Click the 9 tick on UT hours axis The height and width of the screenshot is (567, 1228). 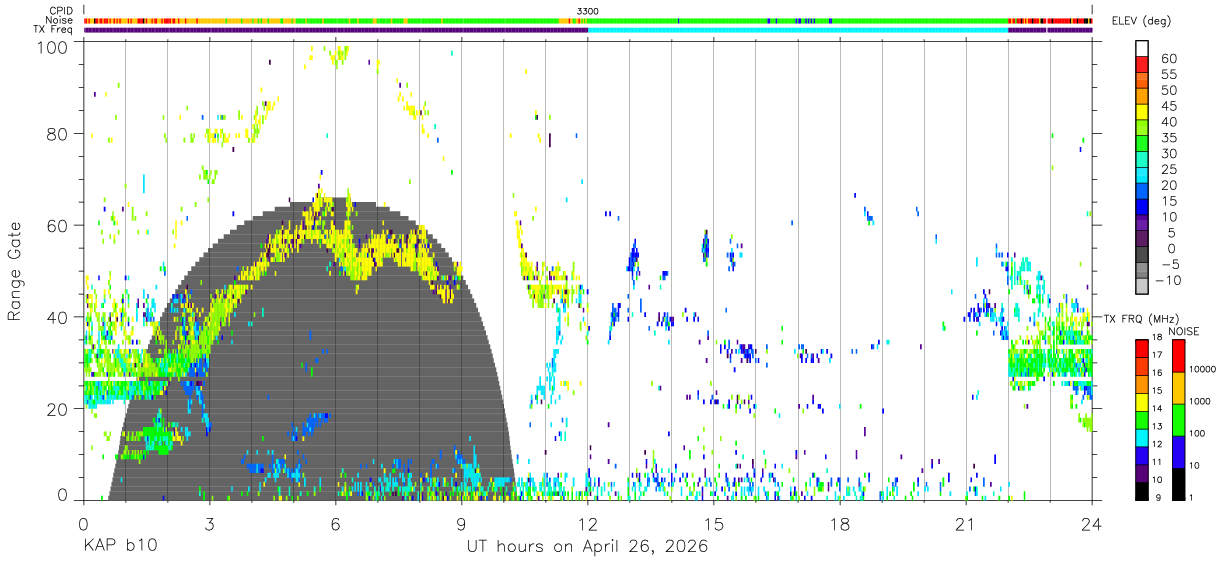point(461,524)
